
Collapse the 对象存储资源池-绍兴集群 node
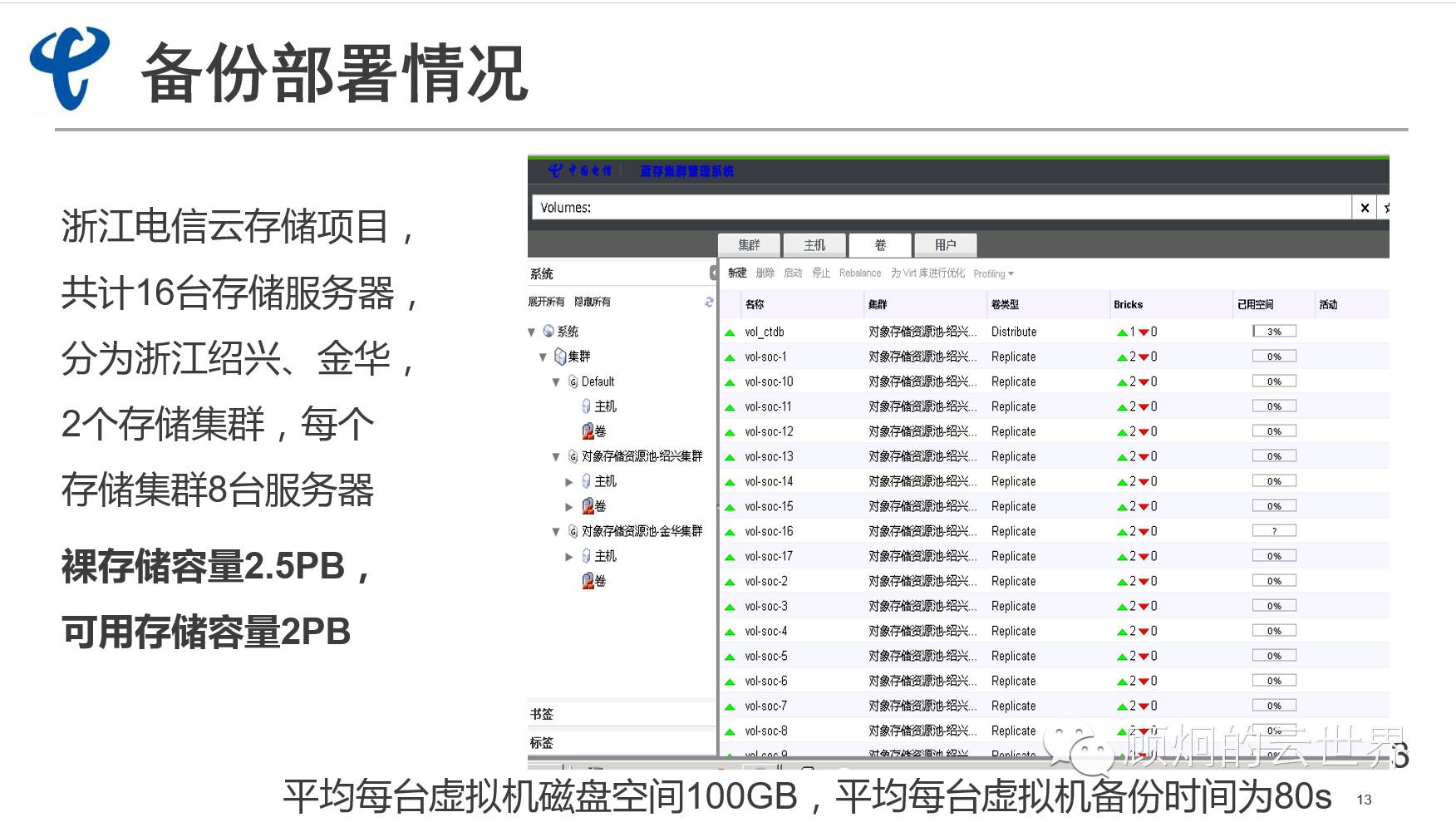(x=556, y=456)
